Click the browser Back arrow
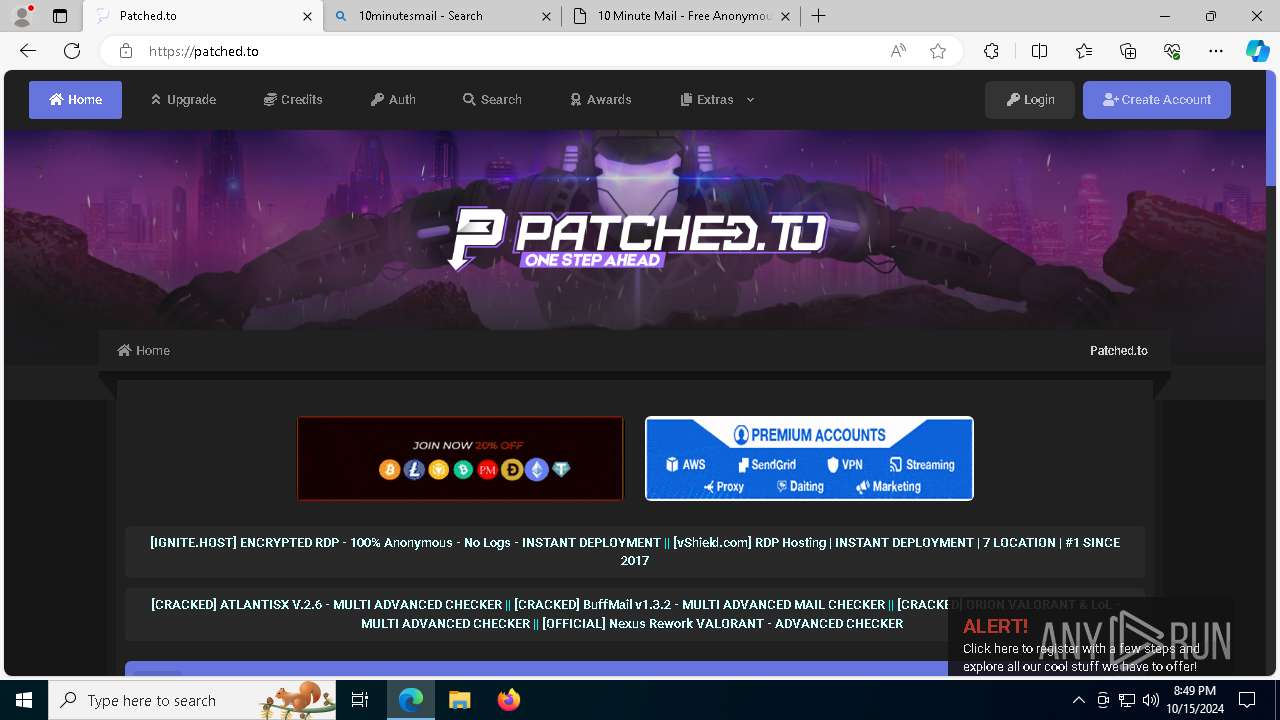This screenshot has width=1280, height=720. pos(28,51)
